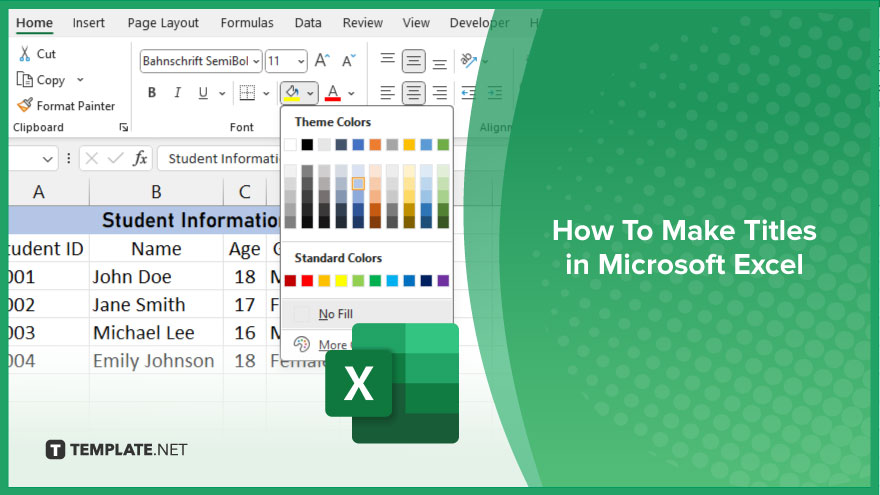Select column C header
The height and width of the screenshot is (495, 880).
point(245,192)
